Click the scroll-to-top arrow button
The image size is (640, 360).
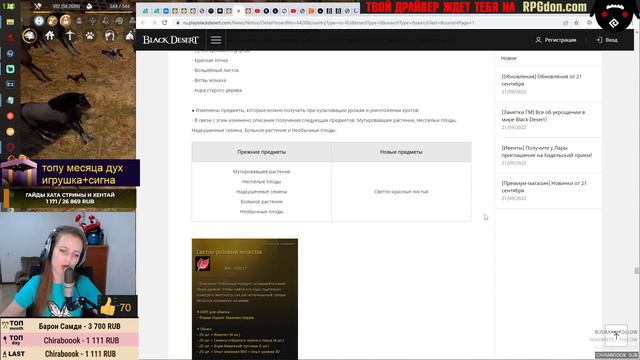pyautogui.click(x=616, y=335)
